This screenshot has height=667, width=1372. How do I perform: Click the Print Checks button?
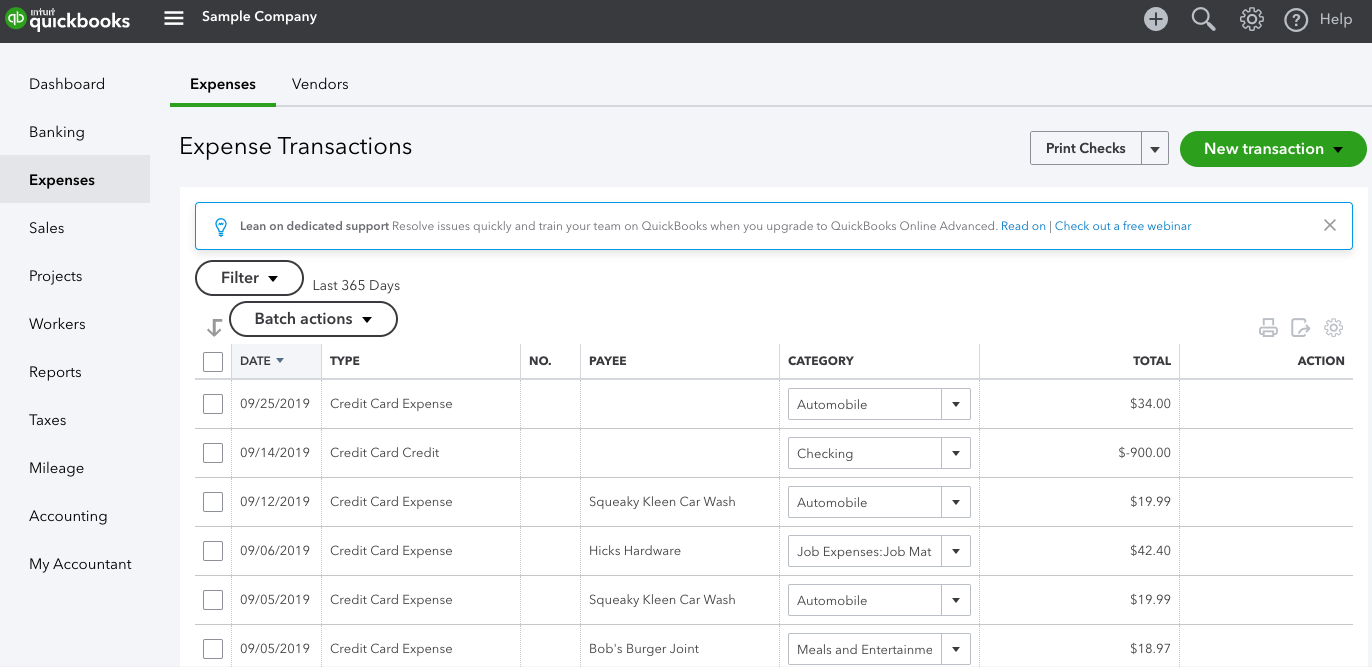point(1086,148)
